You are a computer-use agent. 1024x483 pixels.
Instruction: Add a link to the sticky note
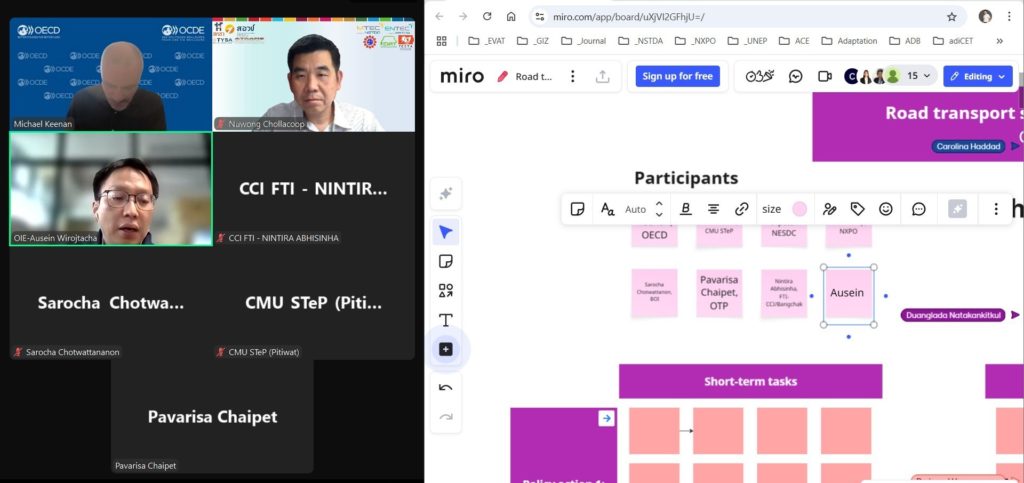click(x=741, y=209)
